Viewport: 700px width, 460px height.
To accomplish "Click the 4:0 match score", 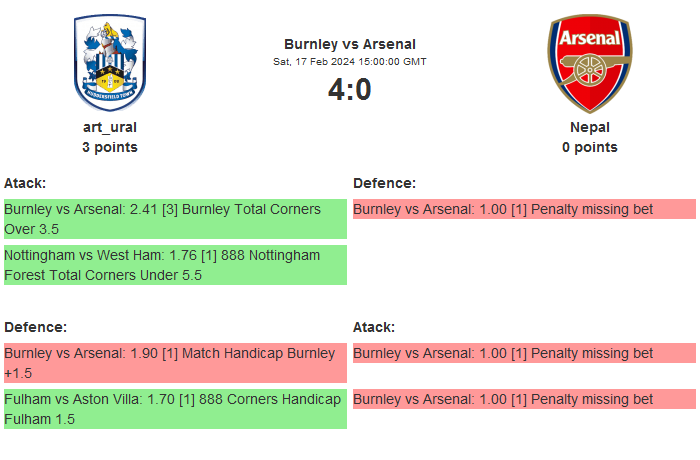I will (350, 90).
